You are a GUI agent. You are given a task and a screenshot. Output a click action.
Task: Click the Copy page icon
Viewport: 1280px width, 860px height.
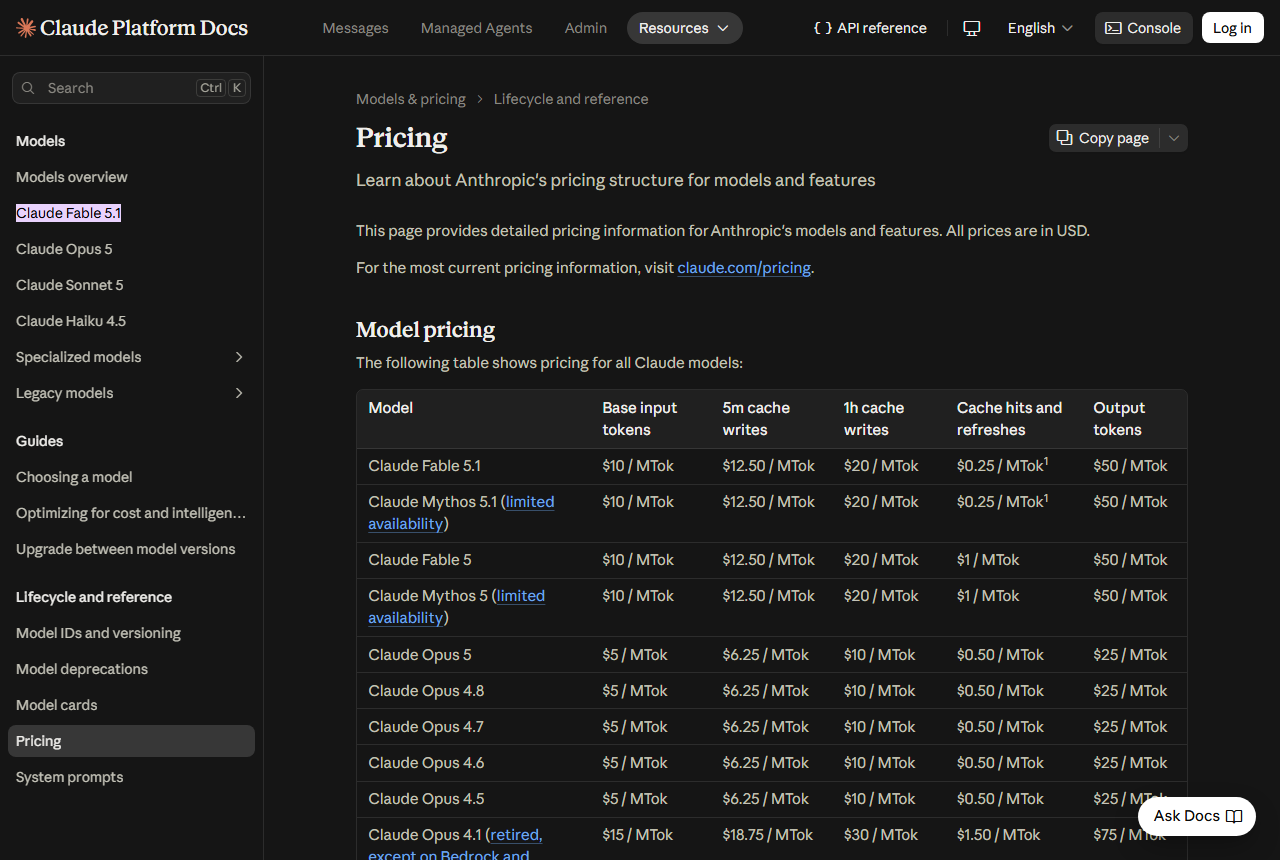pos(1065,138)
